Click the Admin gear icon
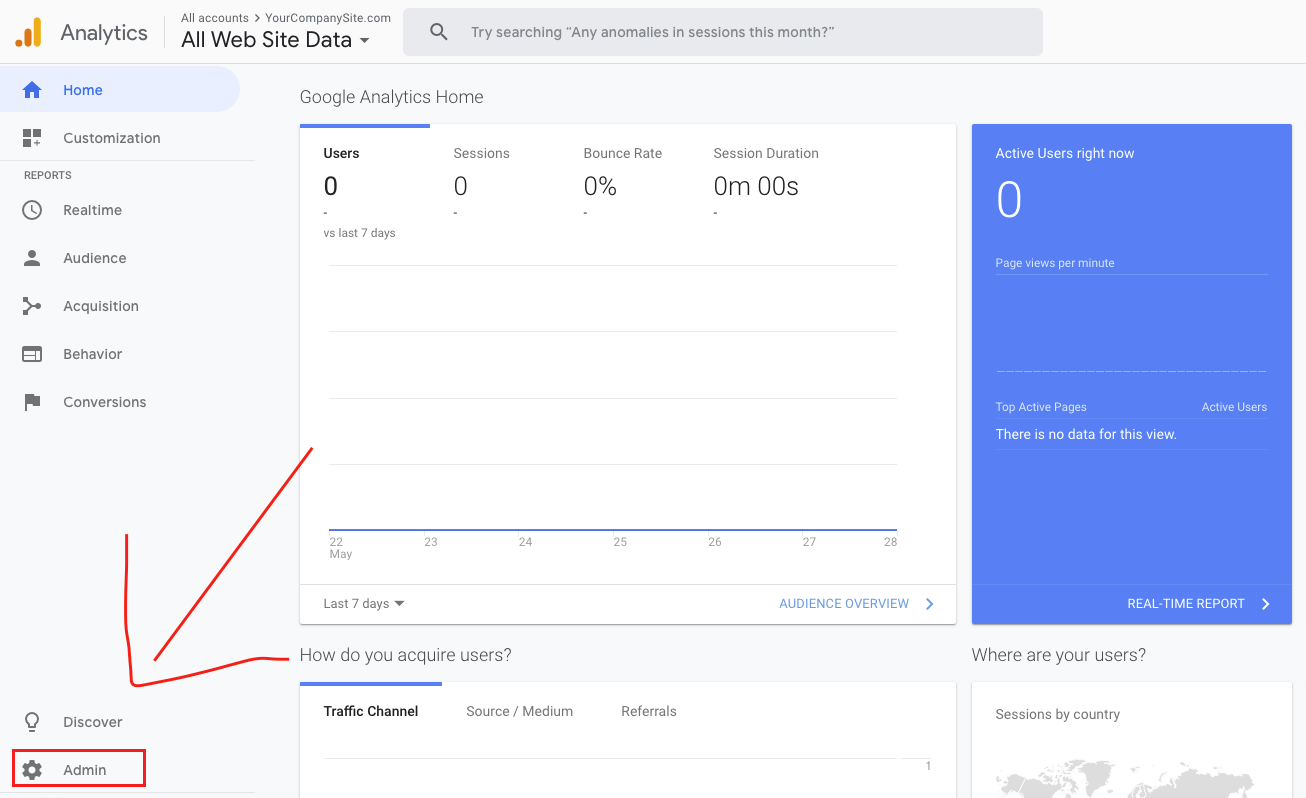The image size is (1306, 798). (32, 770)
